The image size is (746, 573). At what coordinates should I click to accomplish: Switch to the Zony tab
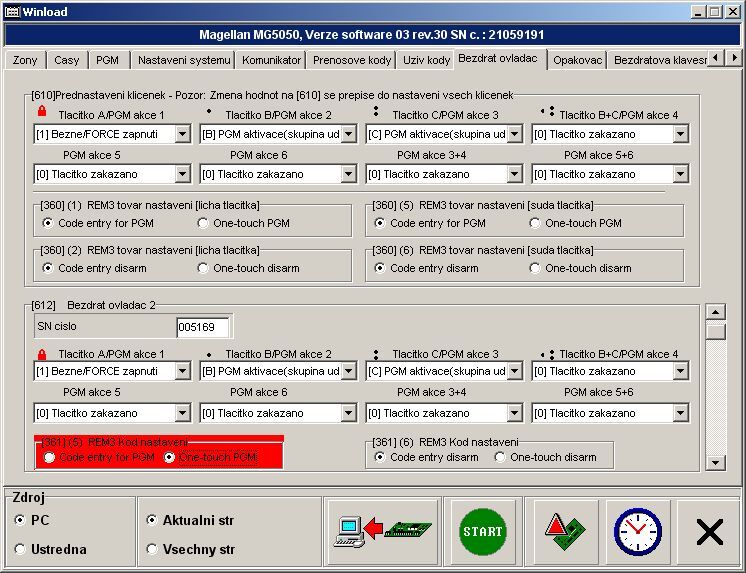pos(25,60)
